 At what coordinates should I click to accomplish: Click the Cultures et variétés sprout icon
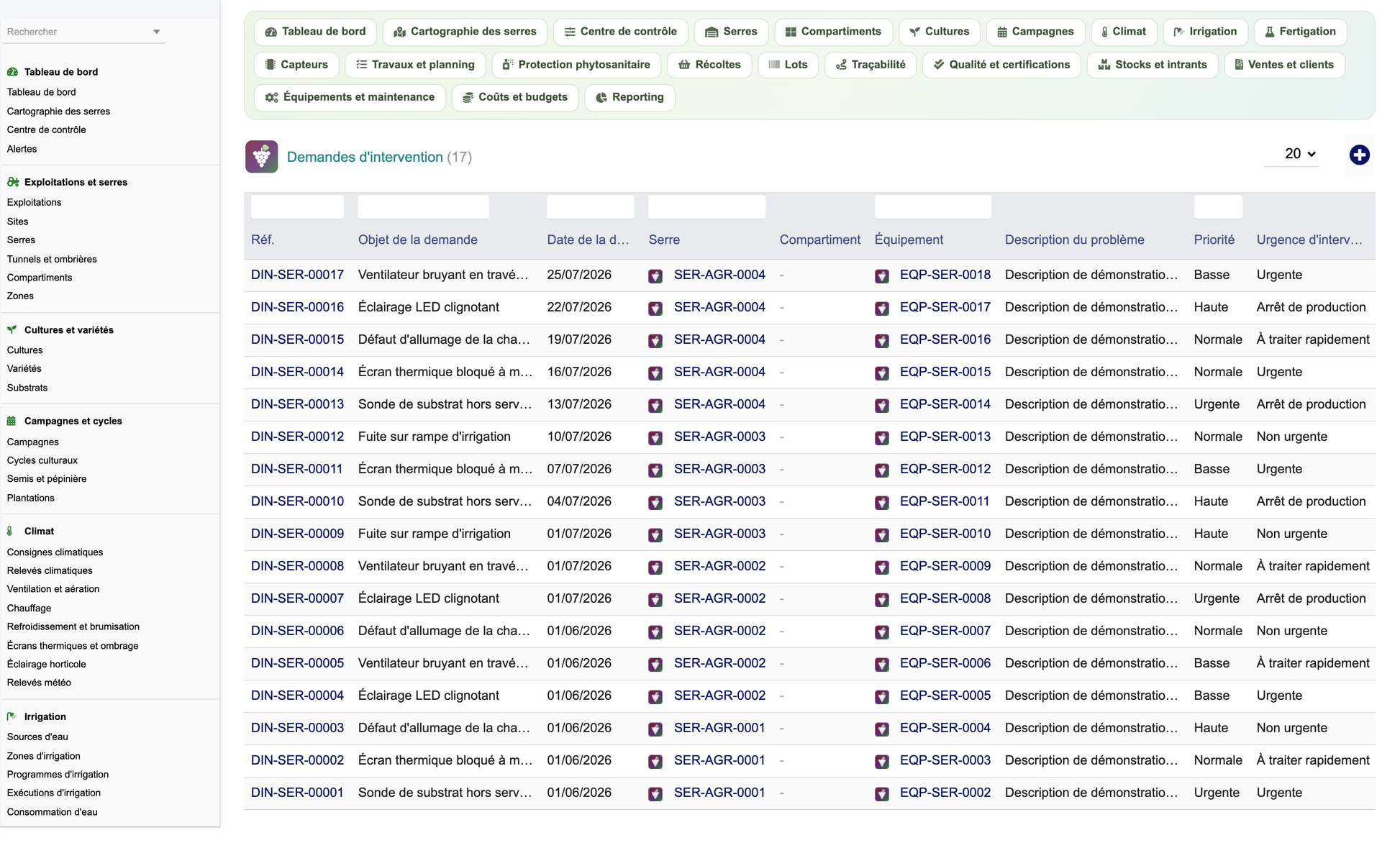pos(12,329)
